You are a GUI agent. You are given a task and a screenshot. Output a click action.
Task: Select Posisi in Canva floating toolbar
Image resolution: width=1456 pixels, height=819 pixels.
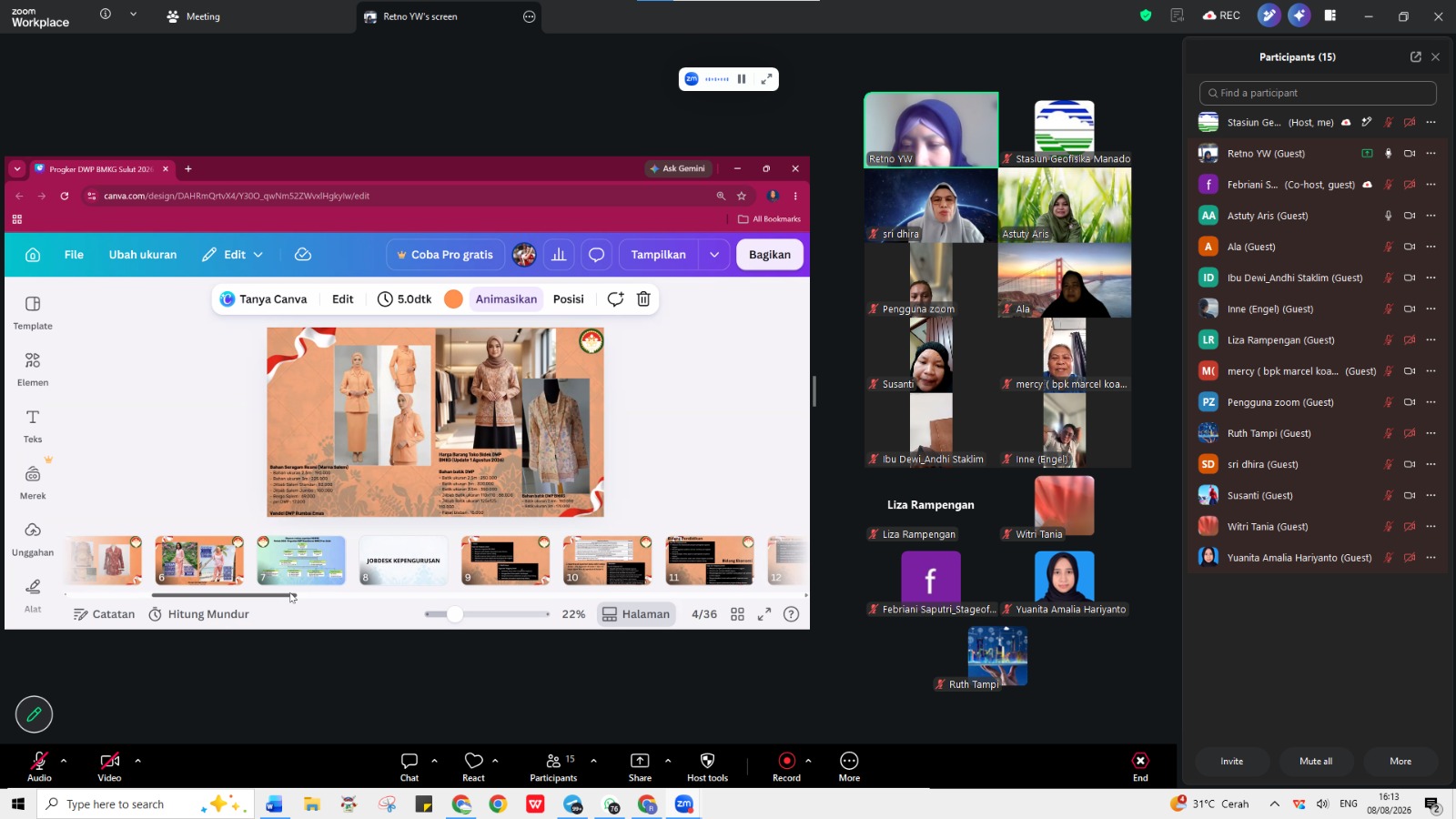click(x=569, y=299)
